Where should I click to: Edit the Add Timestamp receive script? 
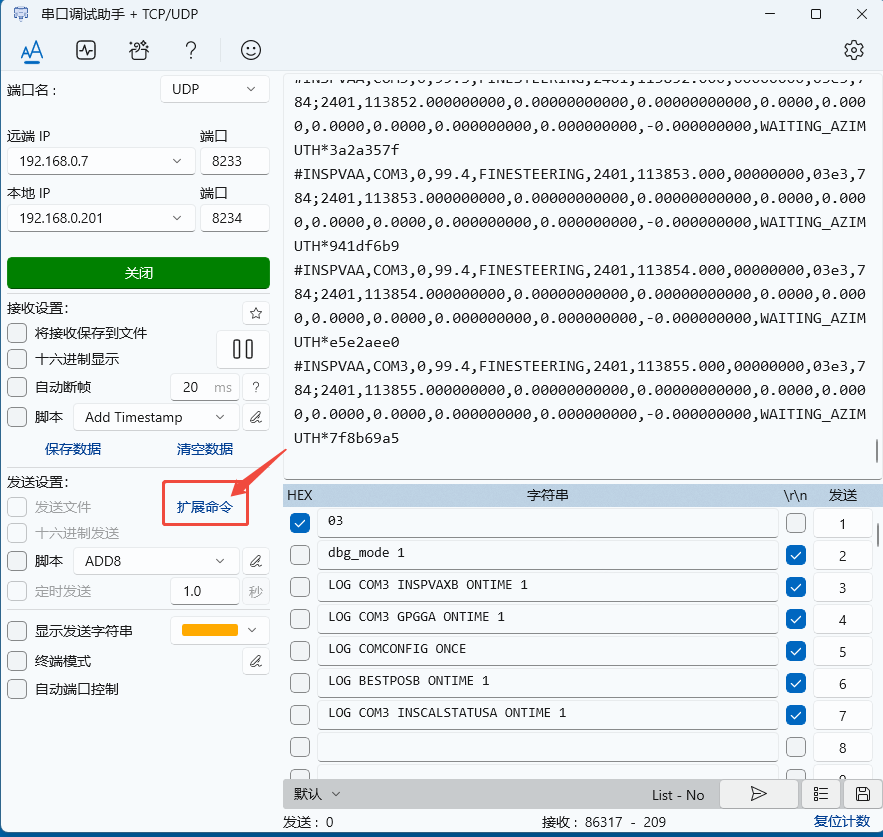point(256,417)
